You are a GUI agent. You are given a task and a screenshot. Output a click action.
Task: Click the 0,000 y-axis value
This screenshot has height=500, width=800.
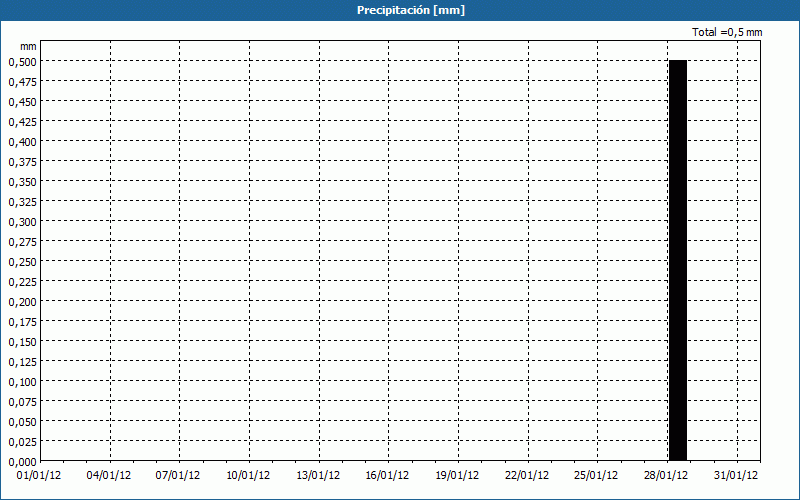tap(23, 462)
